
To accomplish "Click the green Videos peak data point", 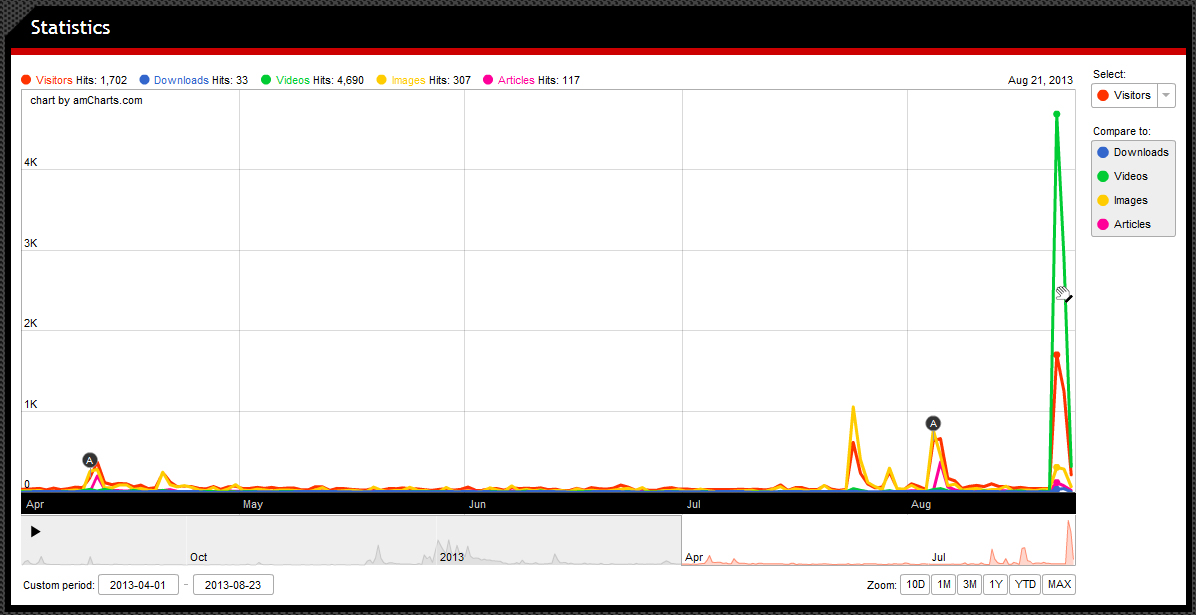I will coord(1056,114).
